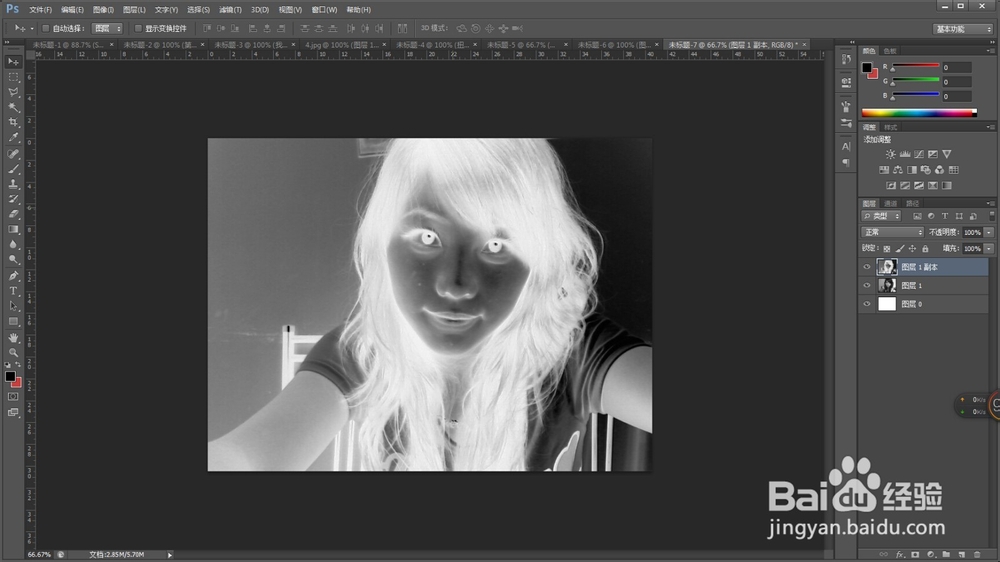Switch to the 样式 styles tab
Screen dimensions: 1000x562
point(890,128)
